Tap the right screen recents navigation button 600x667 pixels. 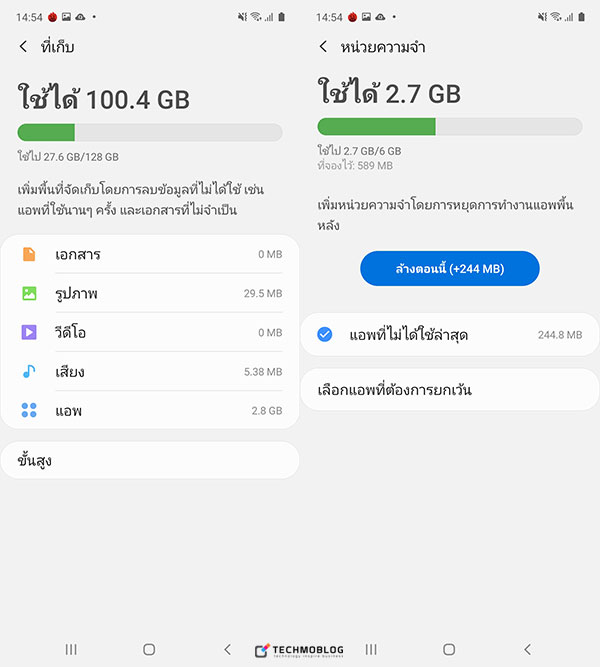point(371,650)
